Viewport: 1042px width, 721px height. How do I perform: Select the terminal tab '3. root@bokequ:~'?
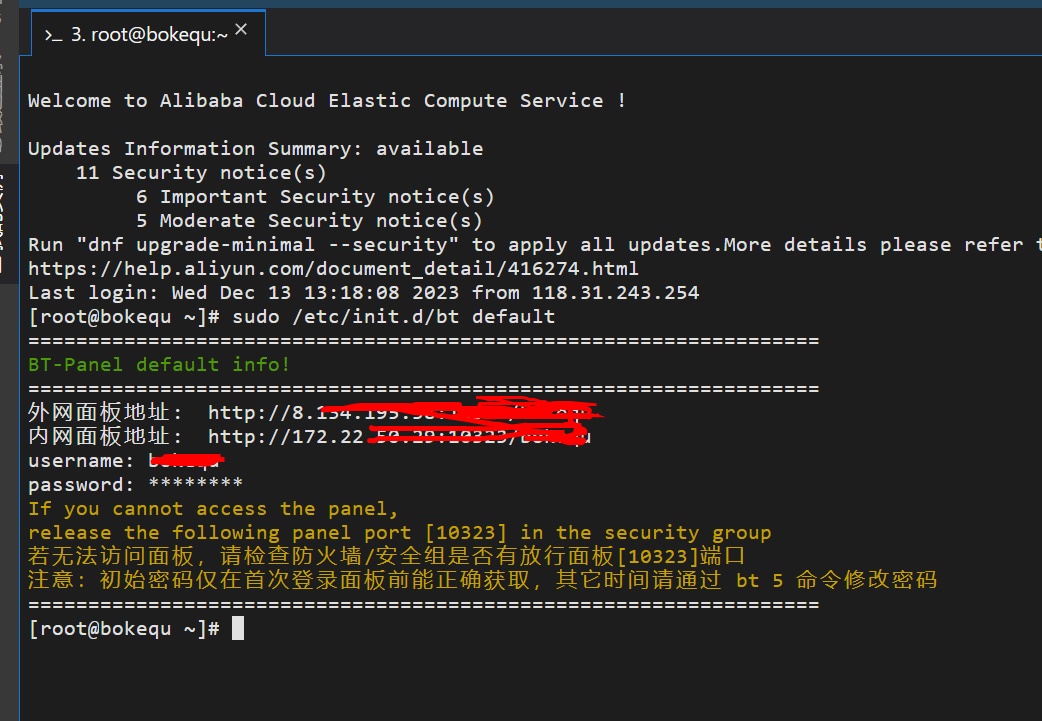[148, 33]
